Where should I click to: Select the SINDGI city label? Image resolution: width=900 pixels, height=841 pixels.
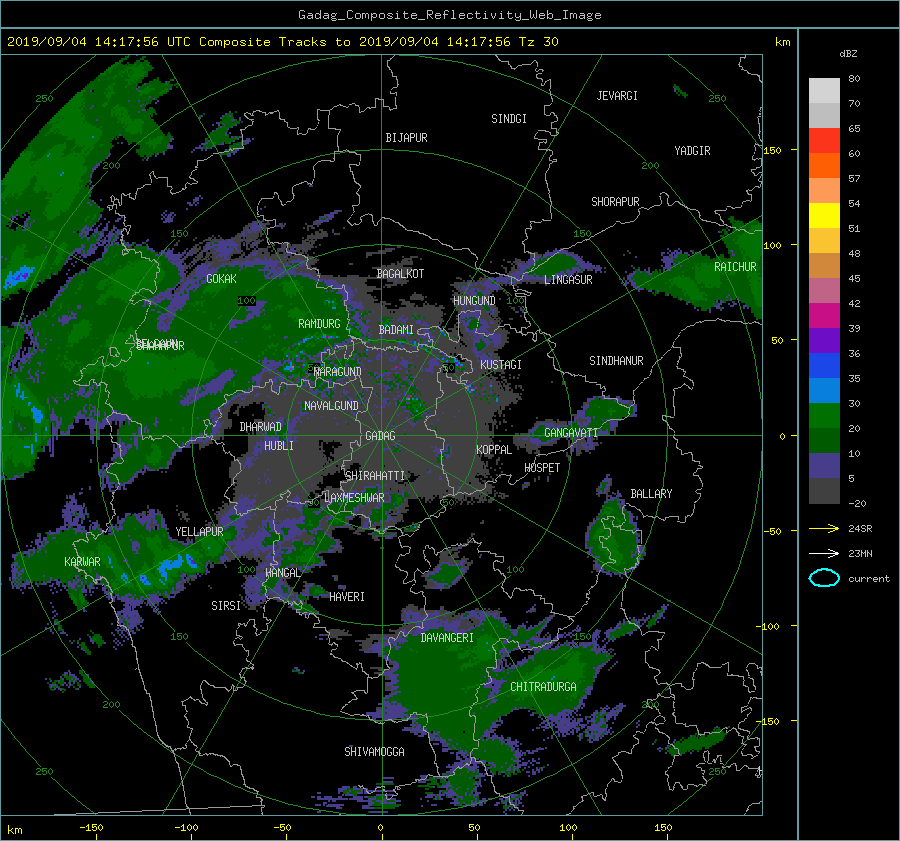[x=509, y=119]
